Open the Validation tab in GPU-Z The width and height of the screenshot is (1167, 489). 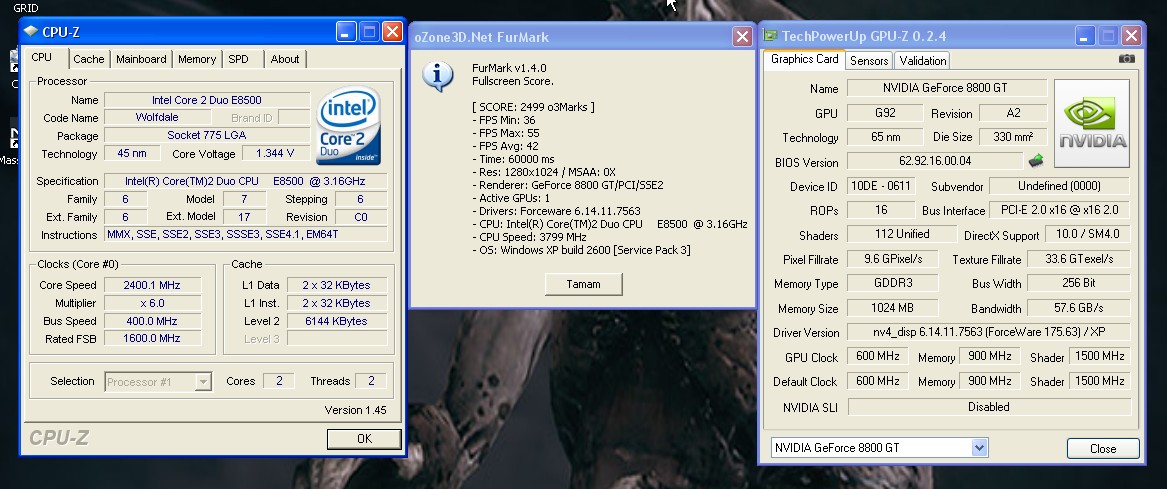pyautogui.click(x=922, y=60)
